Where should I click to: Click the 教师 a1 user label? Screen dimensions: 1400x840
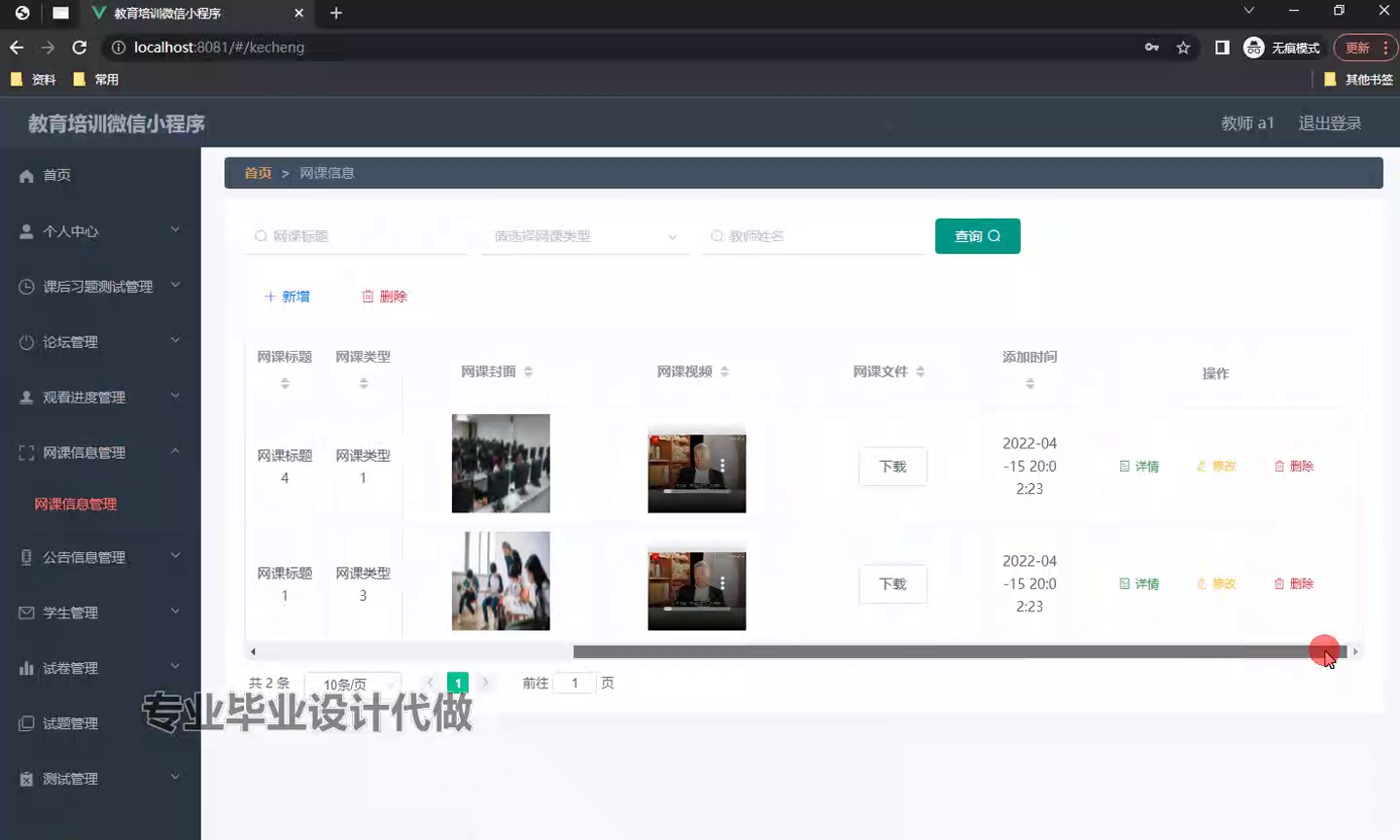1247,123
